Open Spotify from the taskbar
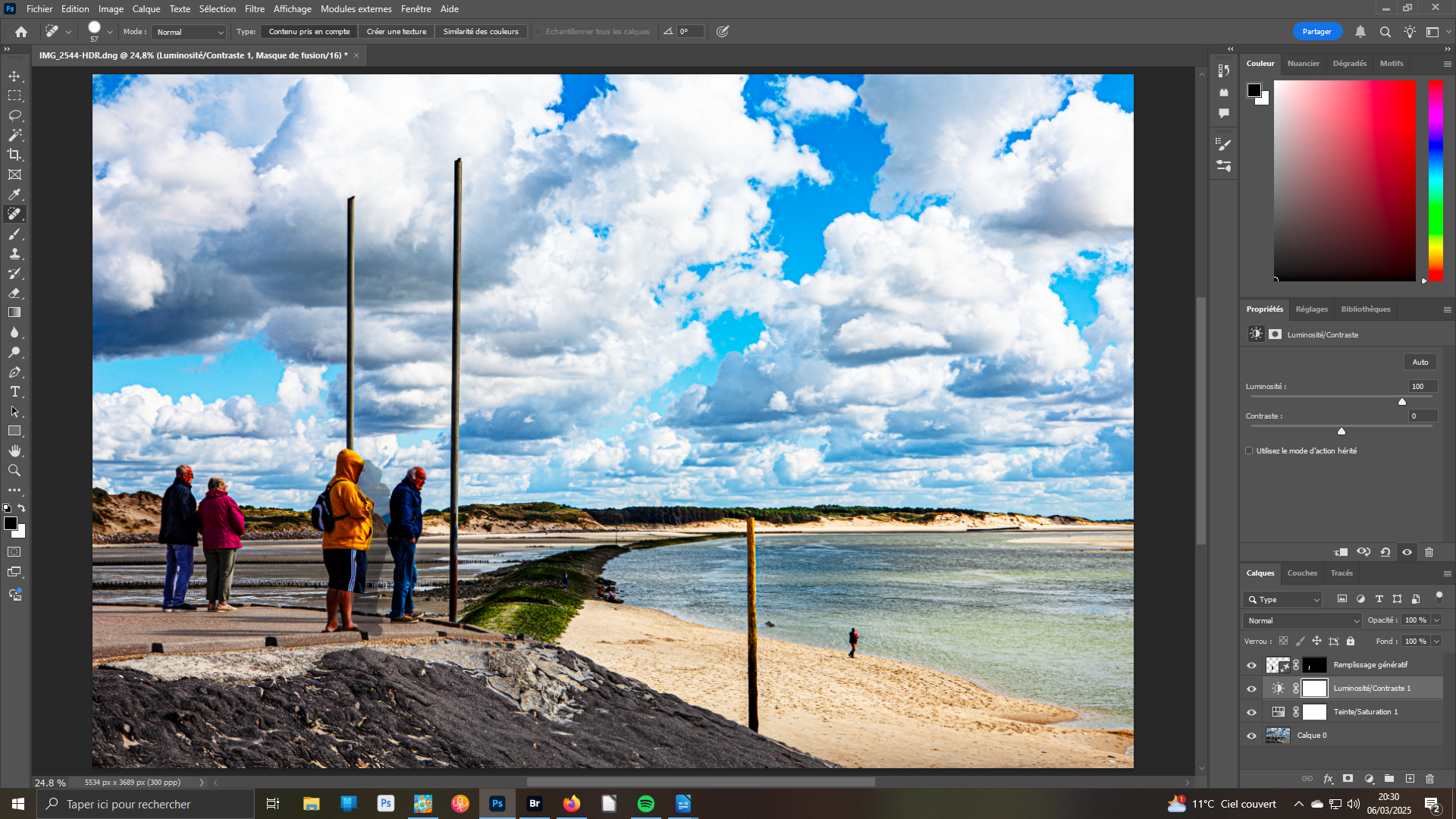This screenshot has width=1456, height=819. point(646,804)
